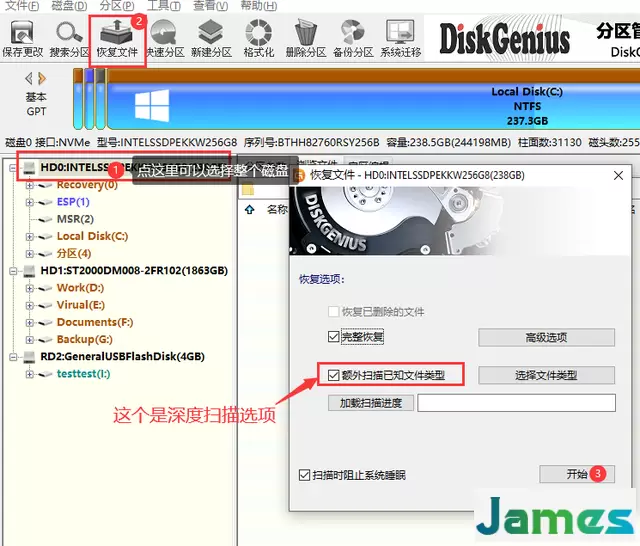Image resolution: width=640 pixels, height=546 pixels.
Task: Click the scan progress file path field
Action: [x=516, y=403]
